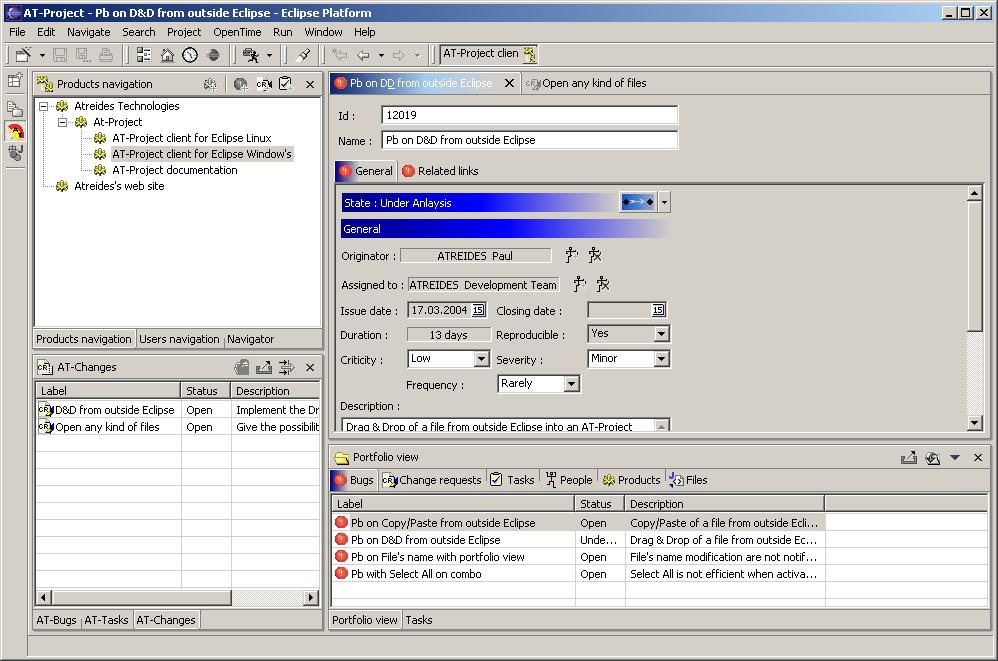The width and height of the screenshot is (998, 661).
Task: Open the 'Open any kind of files' editor tab
Action: point(586,83)
